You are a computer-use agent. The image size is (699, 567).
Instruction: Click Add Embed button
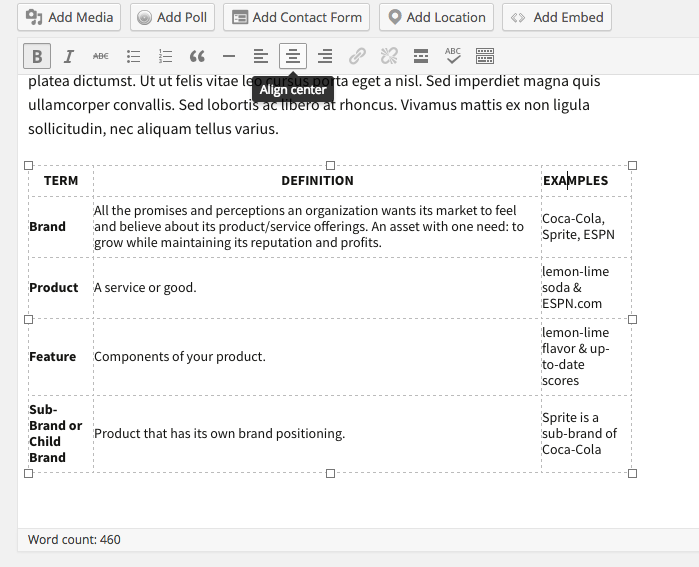[557, 17]
